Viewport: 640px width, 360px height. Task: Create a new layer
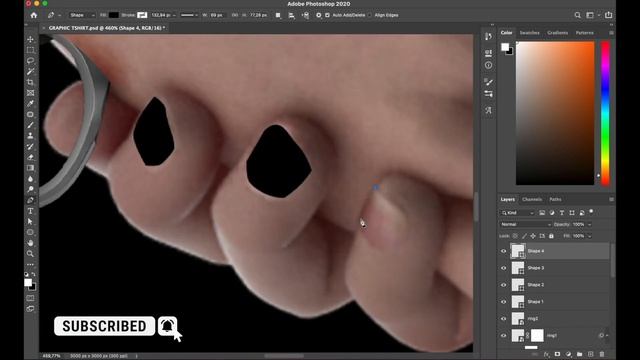[x=591, y=354]
